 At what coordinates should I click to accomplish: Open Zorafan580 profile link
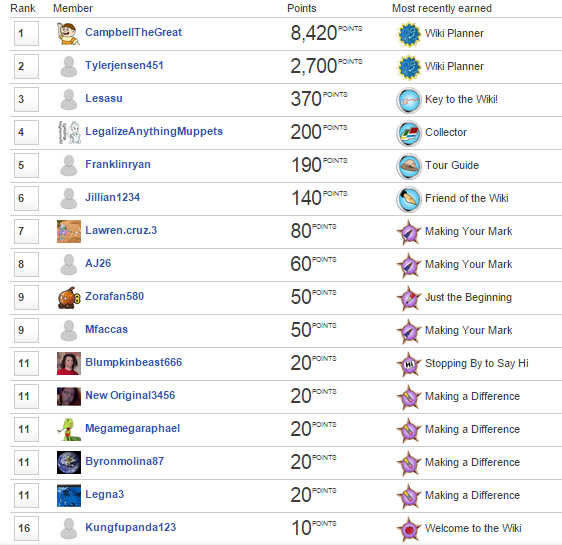click(114, 296)
